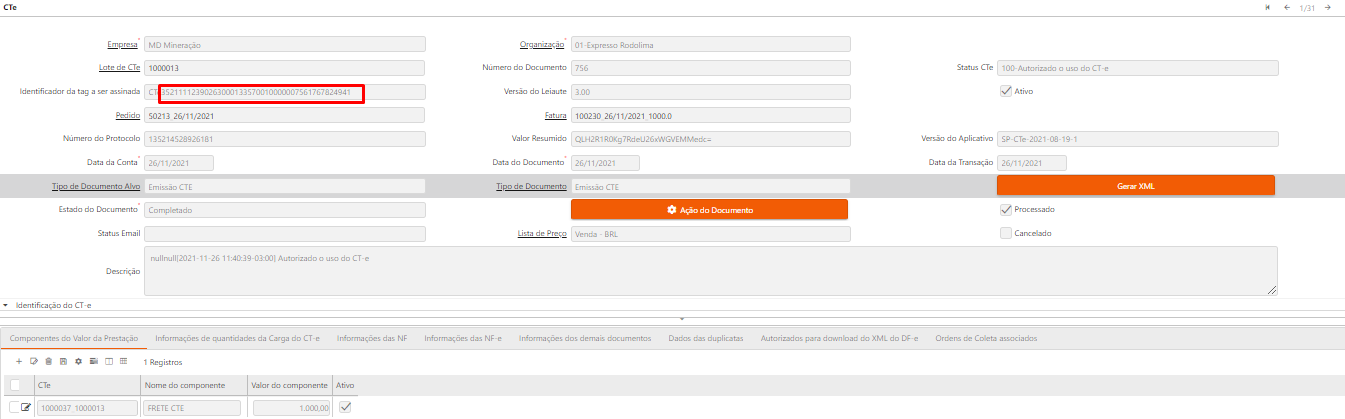The width and height of the screenshot is (1345, 419).
Task: Click the Status Email field
Action: coord(285,233)
